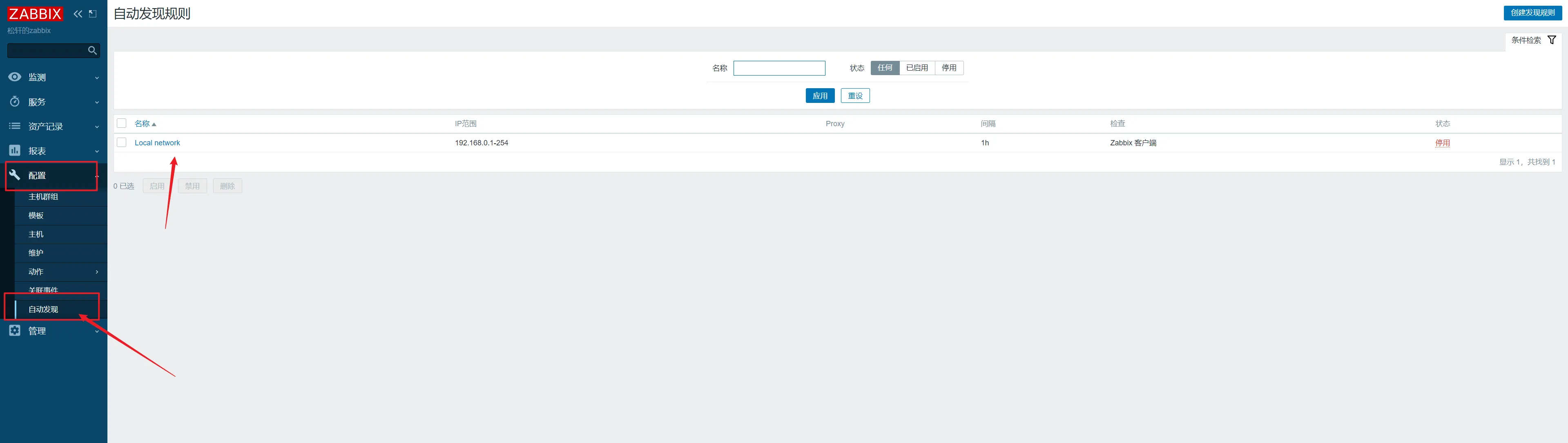The image size is (1568, 443).
Task: Check the select-all header checkbox
Action: point(122,124)
